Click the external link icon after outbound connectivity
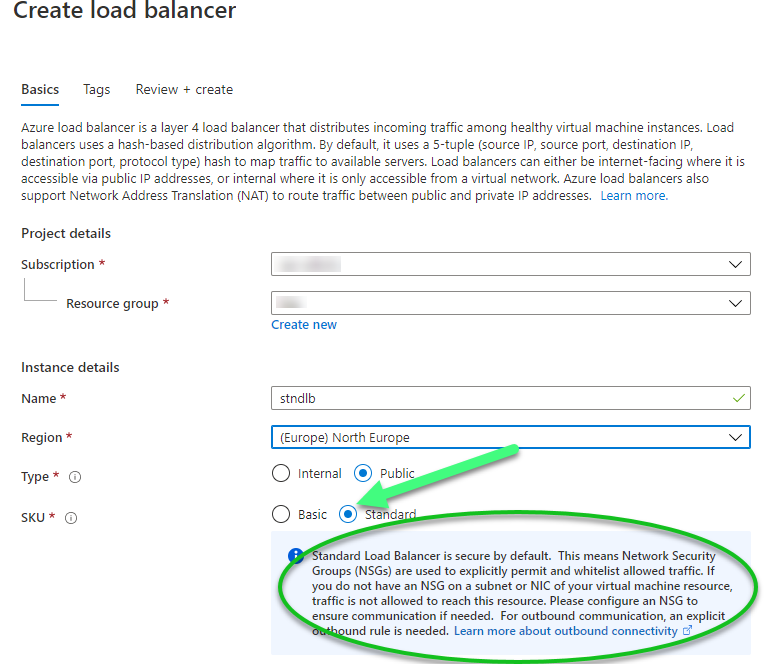The height and width of the screenshot is (664, 778). [x=687, y=631]
